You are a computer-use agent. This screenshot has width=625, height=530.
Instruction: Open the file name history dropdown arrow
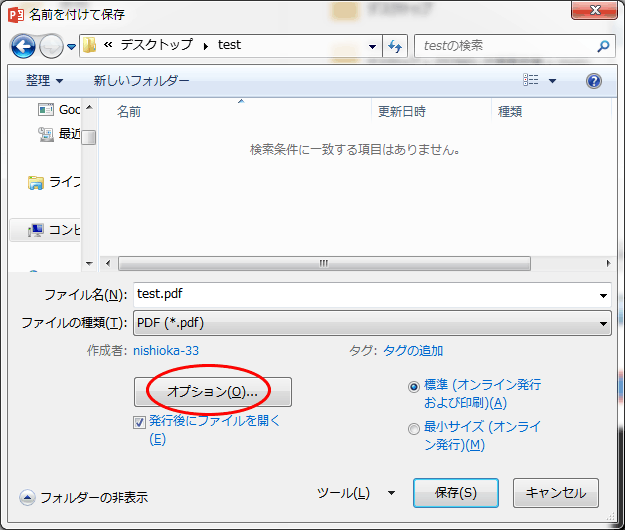click(x=603, y=295)
